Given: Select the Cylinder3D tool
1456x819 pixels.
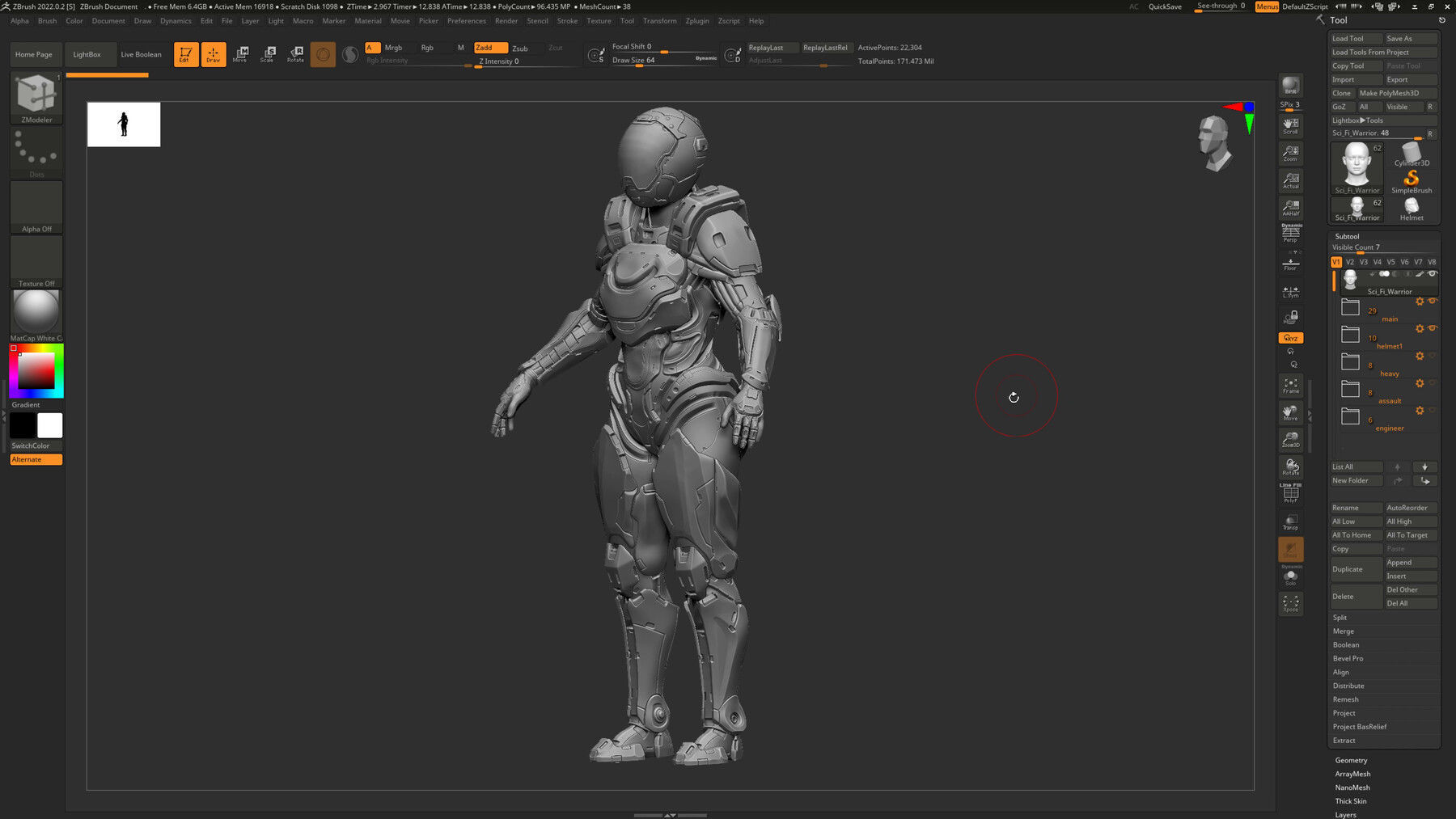Looking at the screenshot, I should pyautogui.click(x=1412, y=154).
